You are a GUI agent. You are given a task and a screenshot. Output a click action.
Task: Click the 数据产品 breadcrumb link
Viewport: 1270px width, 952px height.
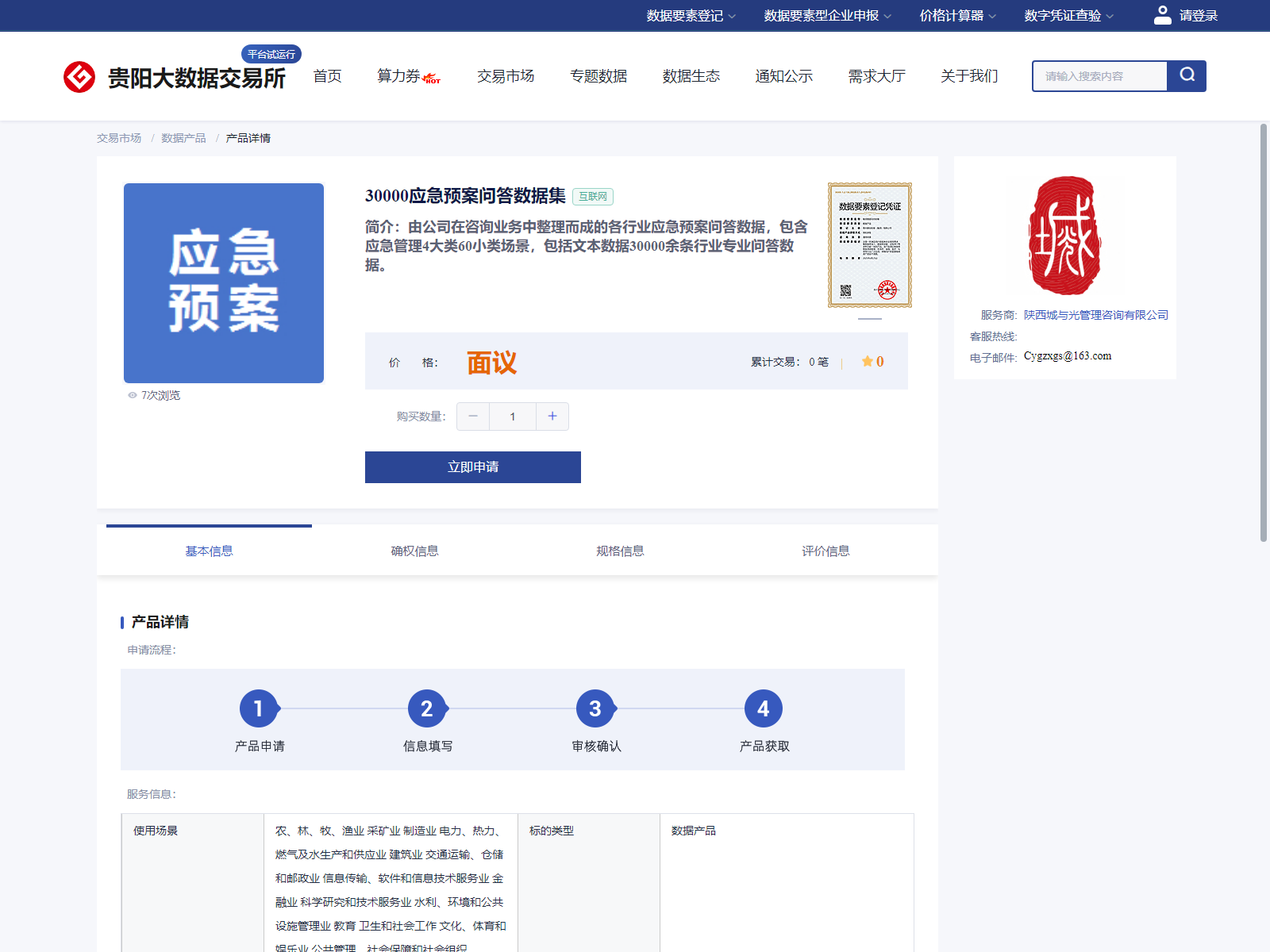pyautogui.click(x=183, y=138)
